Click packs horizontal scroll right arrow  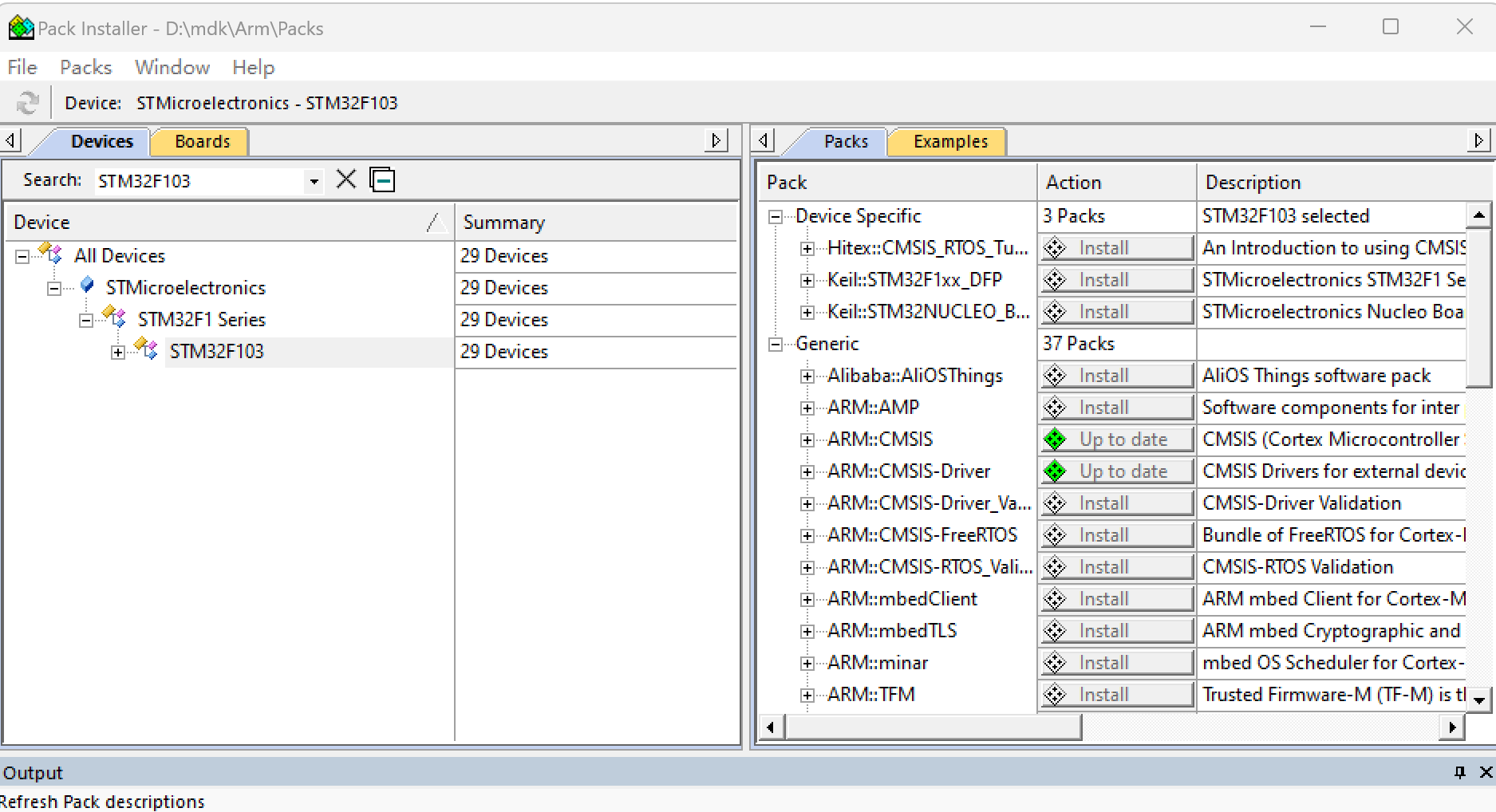click(x=1452, y=727)
